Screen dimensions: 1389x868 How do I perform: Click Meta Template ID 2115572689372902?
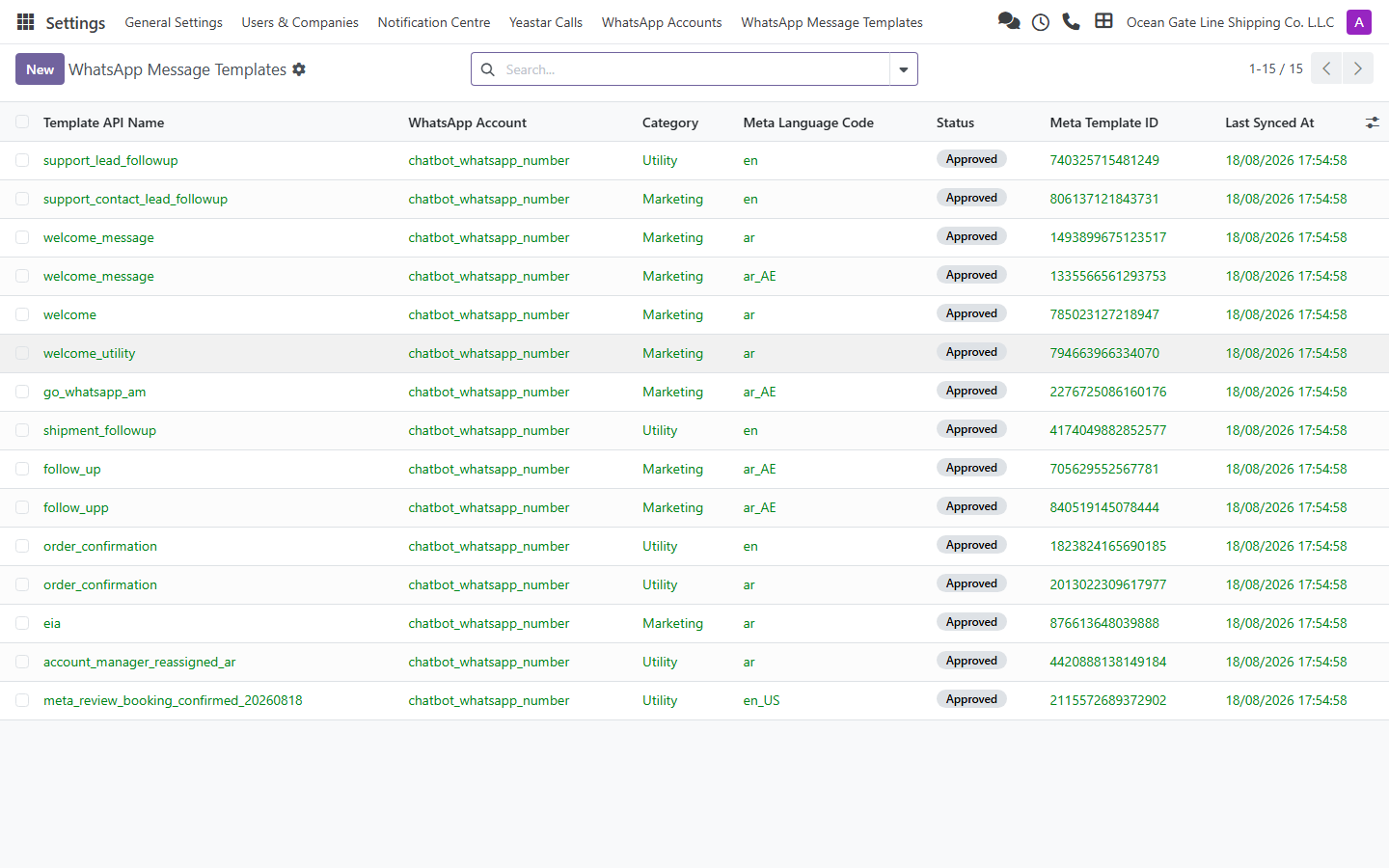(x=1108, y=700)
